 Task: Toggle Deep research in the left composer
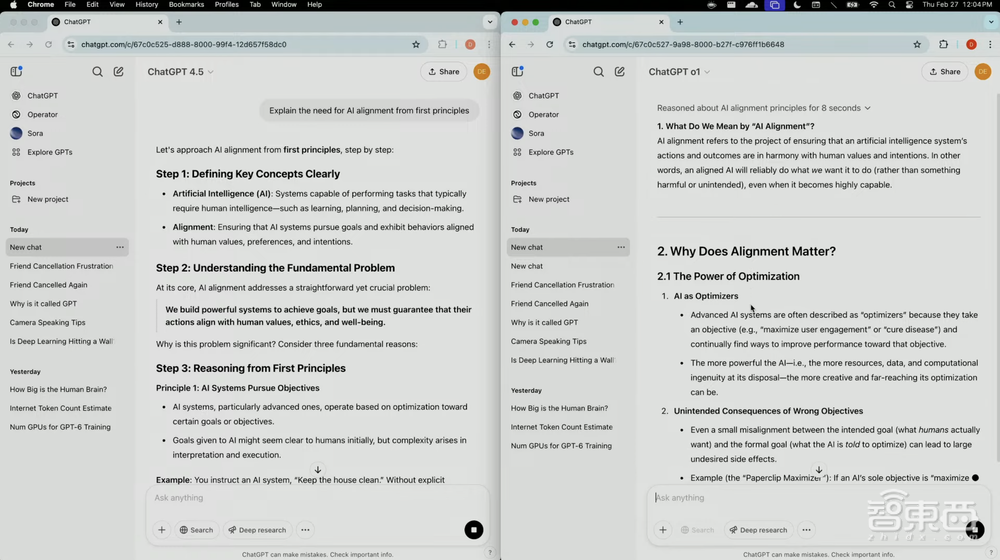(x=256, y=530)
